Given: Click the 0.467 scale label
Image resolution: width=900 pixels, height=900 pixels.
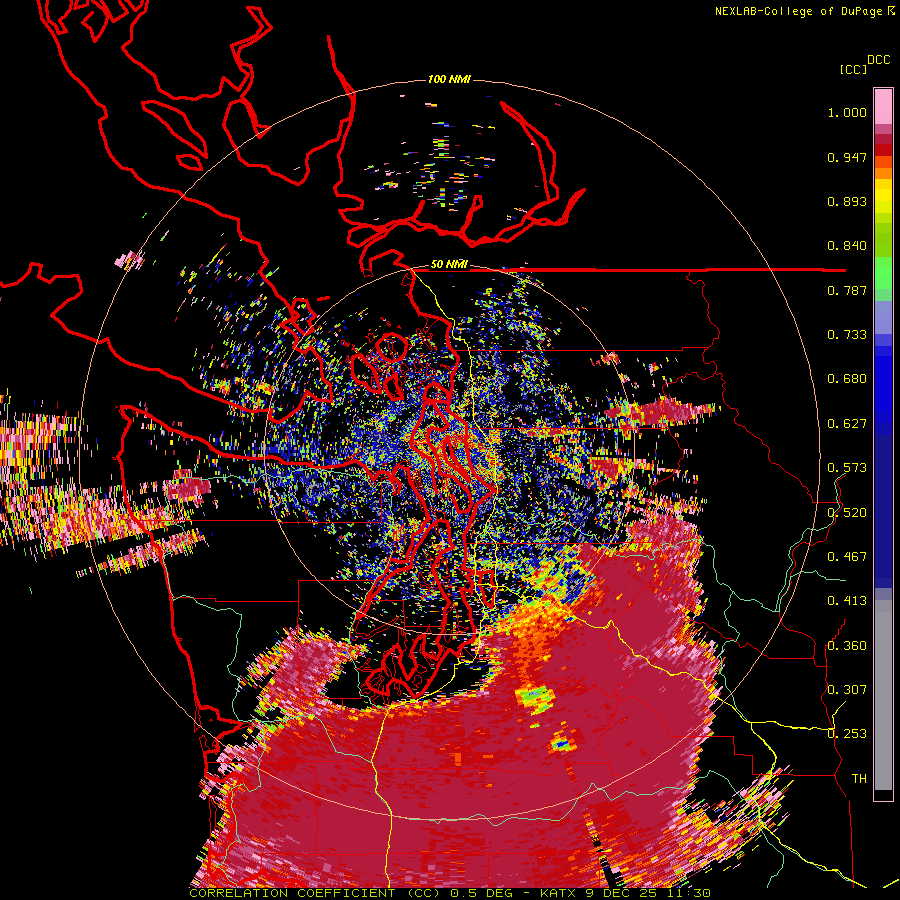Looking at the screenshot, I should [847, 556].
